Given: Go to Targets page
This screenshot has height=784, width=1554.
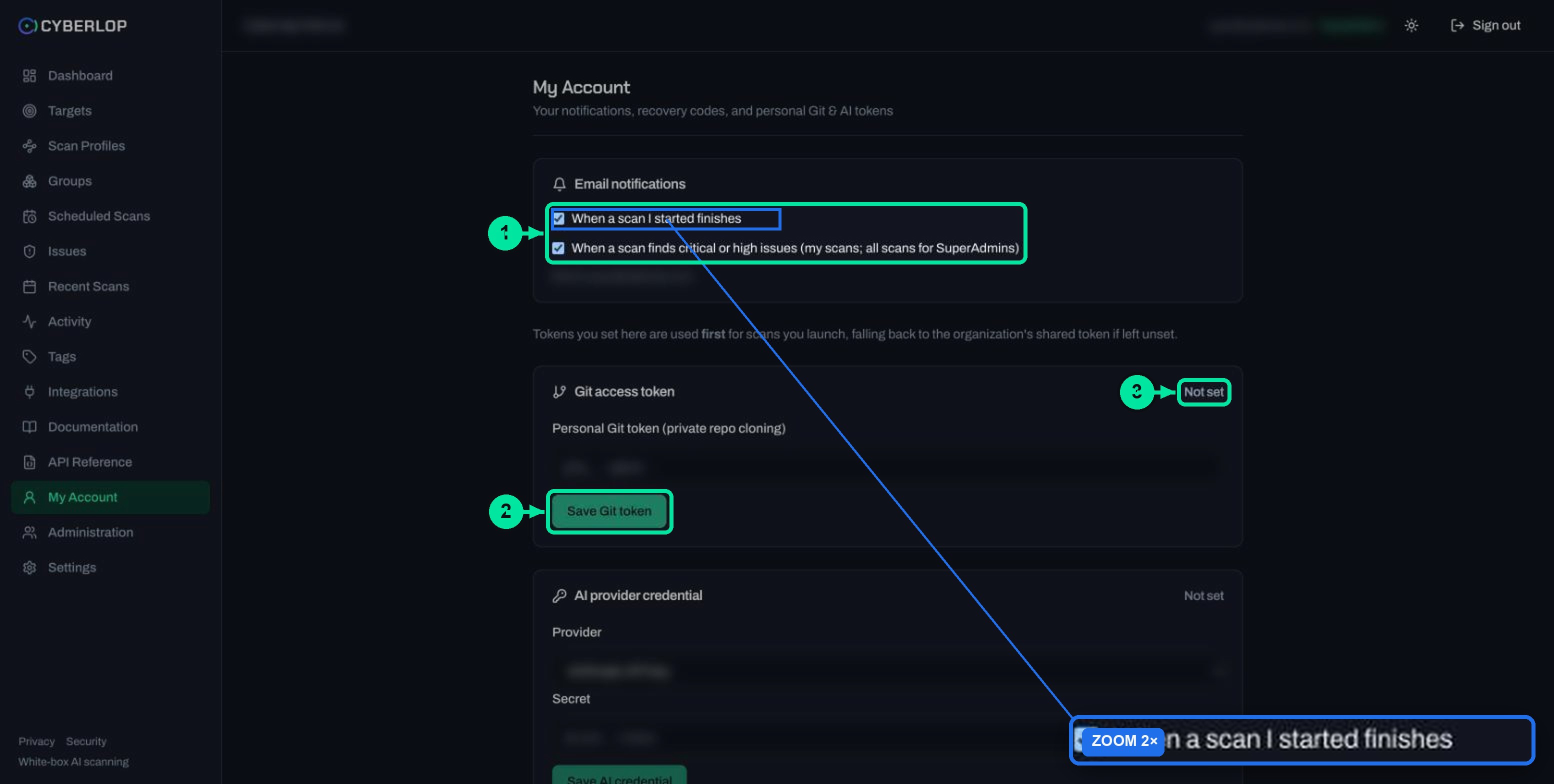Looking at the screenshot, I should [110, 111].
